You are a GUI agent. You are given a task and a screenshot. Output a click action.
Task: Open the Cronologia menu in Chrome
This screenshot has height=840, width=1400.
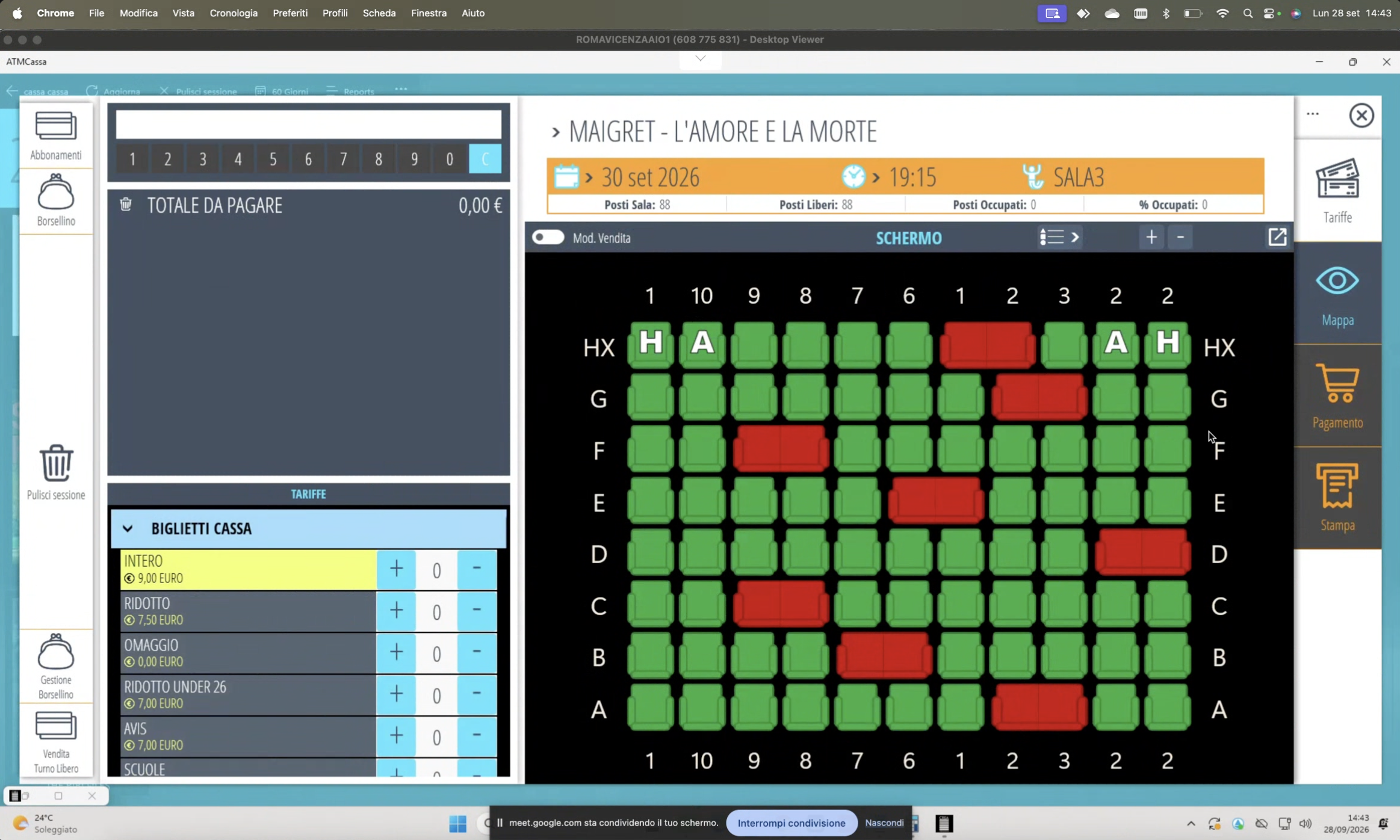point(234,13)
